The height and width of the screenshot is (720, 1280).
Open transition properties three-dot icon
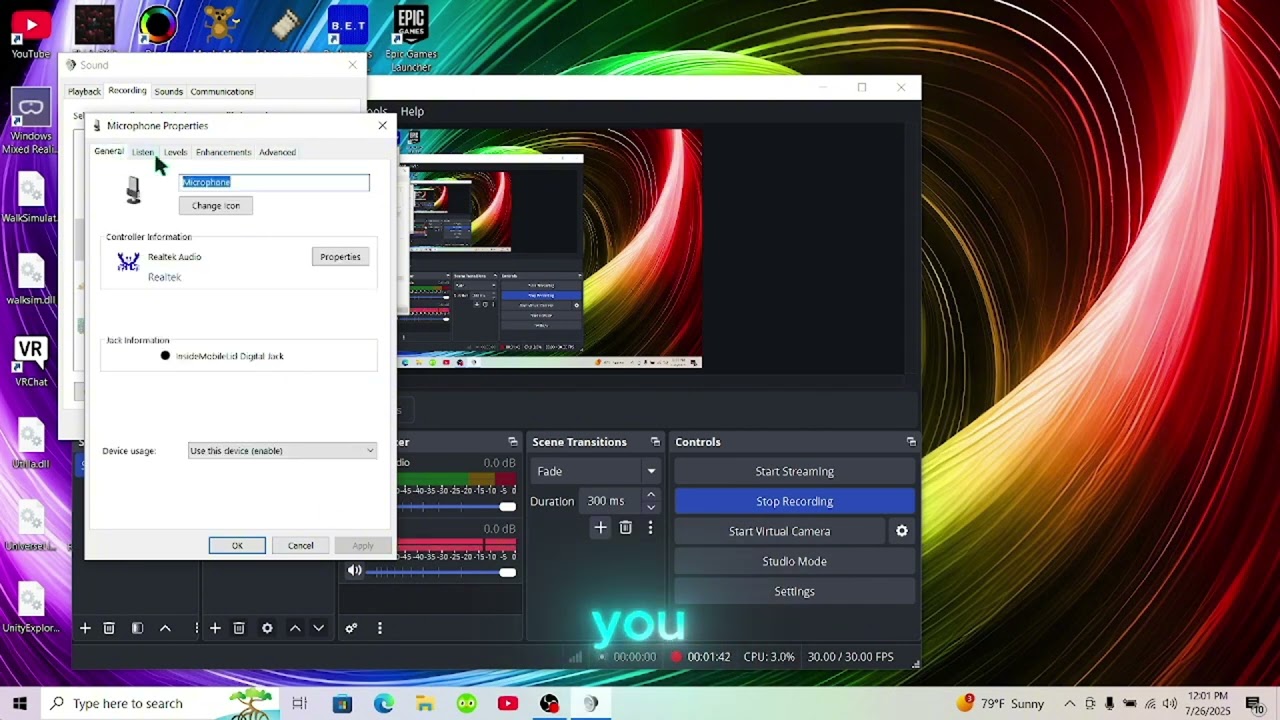click(x=650, y=527)
